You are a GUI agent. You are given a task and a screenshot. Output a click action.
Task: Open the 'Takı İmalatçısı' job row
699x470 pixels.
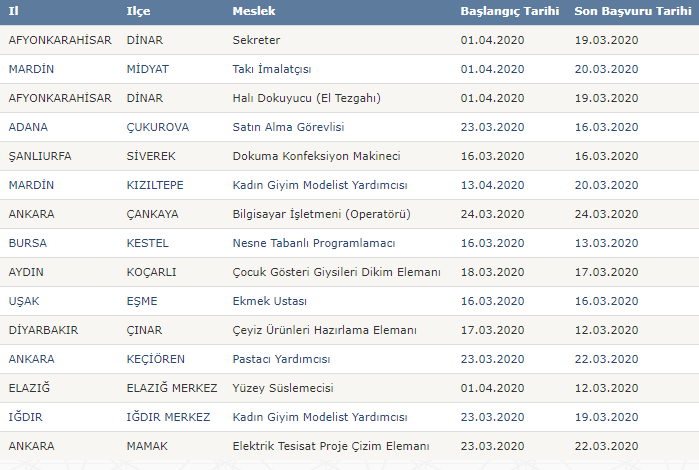(272, 69)
